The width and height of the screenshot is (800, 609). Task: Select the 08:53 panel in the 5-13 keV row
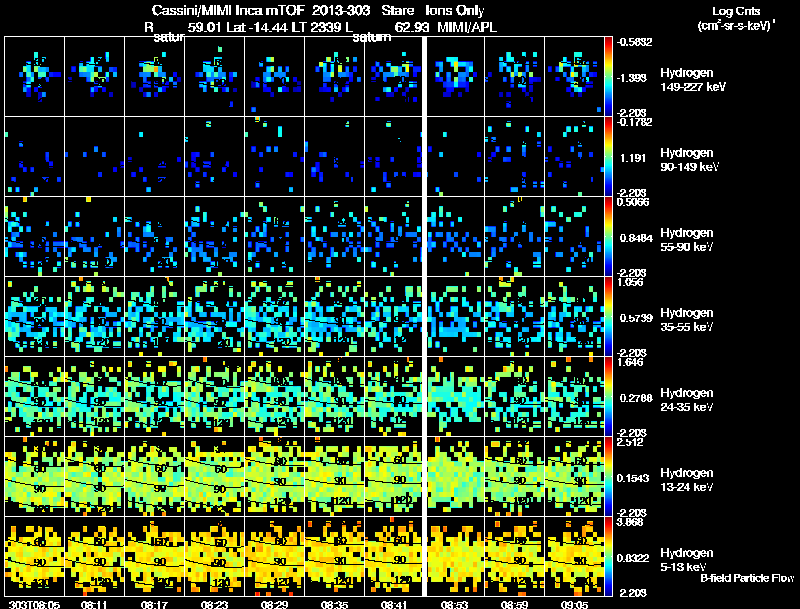pos(455,556)
